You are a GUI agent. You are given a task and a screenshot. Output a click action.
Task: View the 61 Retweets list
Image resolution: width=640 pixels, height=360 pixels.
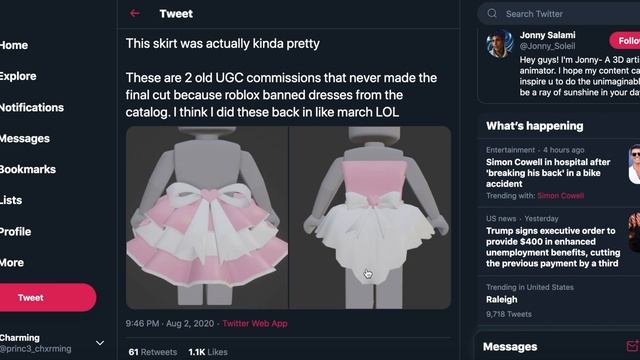(x=153, y=352)
